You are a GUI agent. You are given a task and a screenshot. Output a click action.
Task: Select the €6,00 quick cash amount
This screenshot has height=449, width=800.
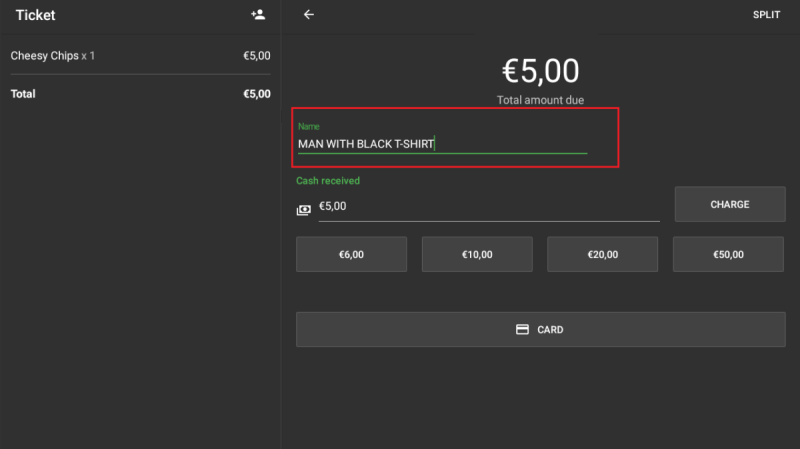(351, 254)
